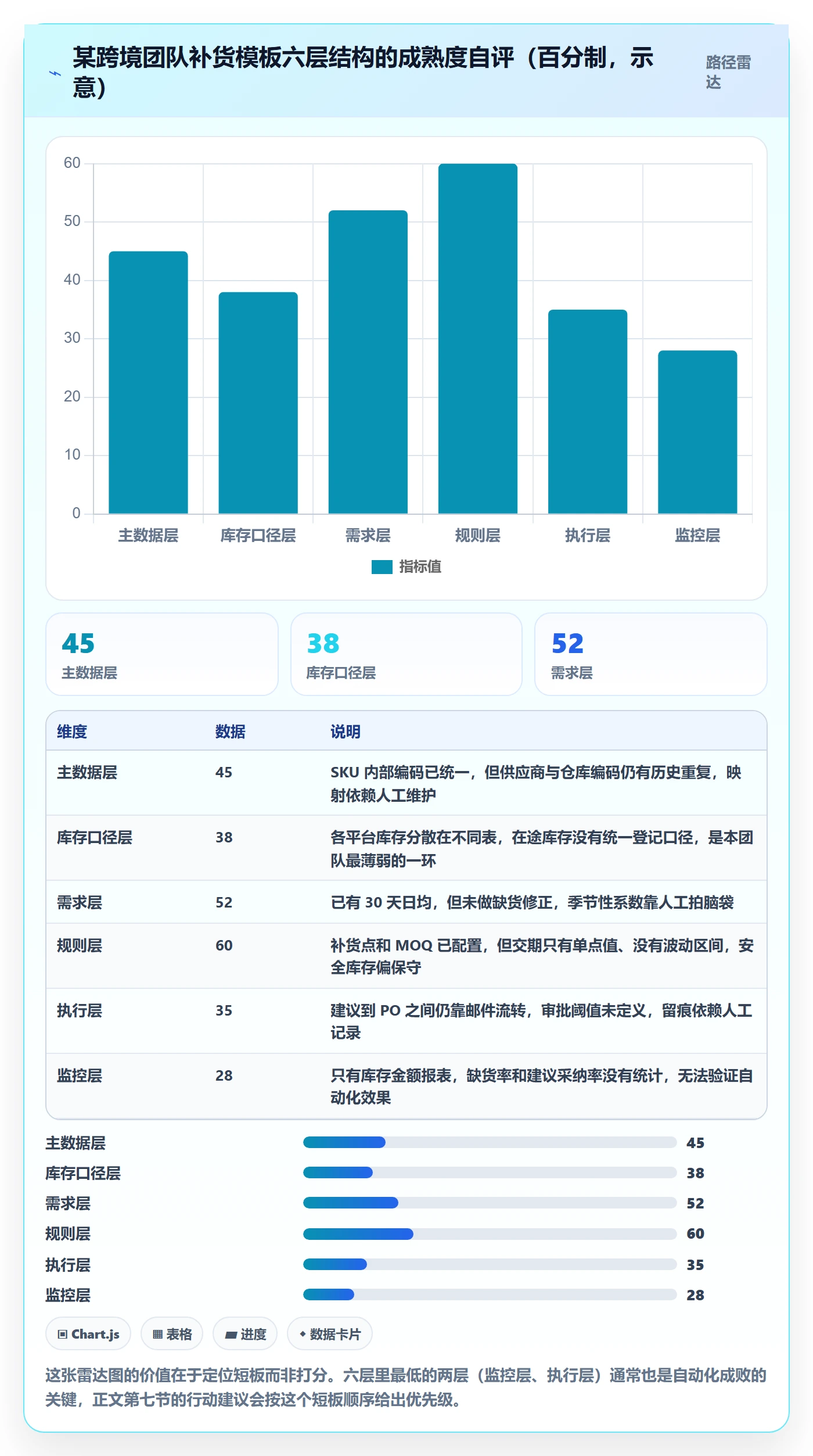Click the 45 value beside 主数据层 progress

[695, 1143]
